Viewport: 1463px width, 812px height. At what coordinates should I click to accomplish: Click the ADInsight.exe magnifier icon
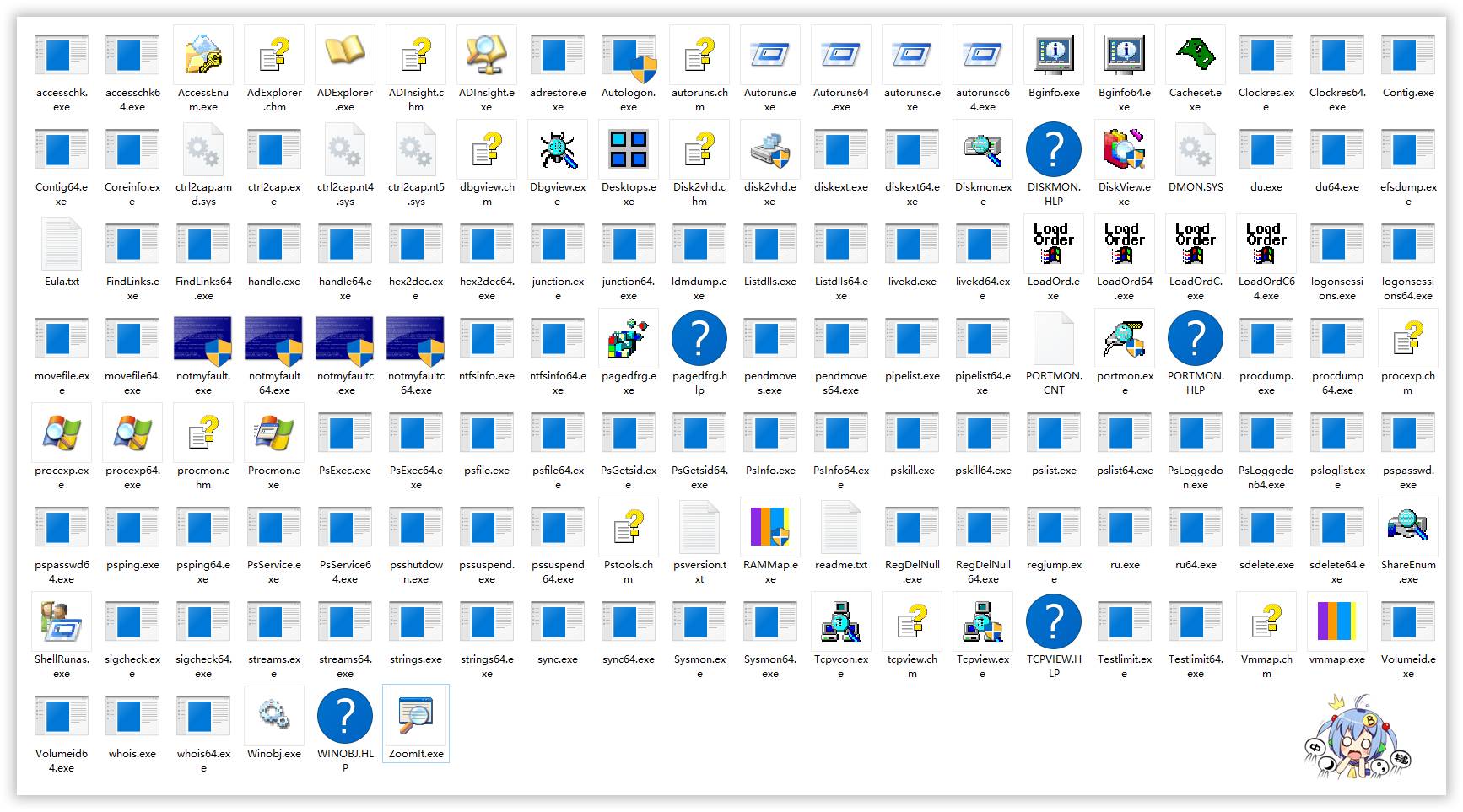coord(487,55)
